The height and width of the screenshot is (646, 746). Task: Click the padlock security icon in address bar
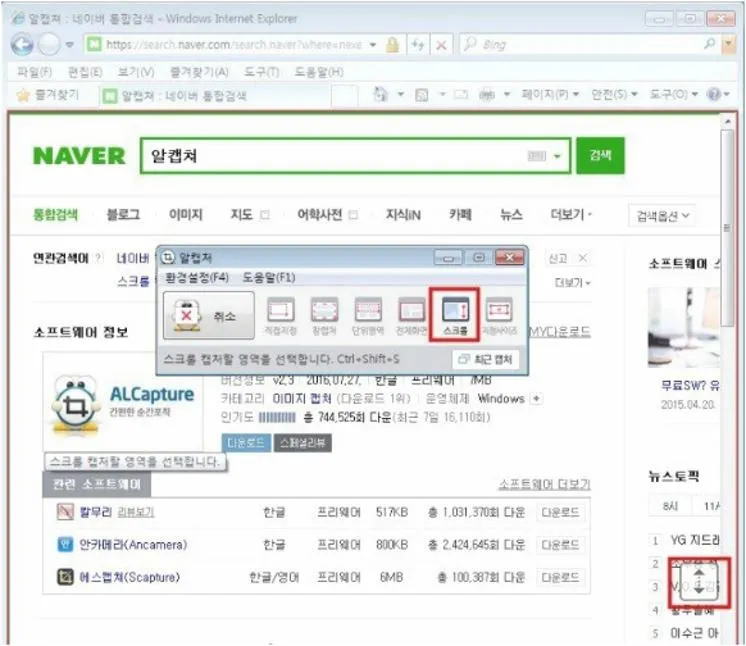(x=393, y=45)
